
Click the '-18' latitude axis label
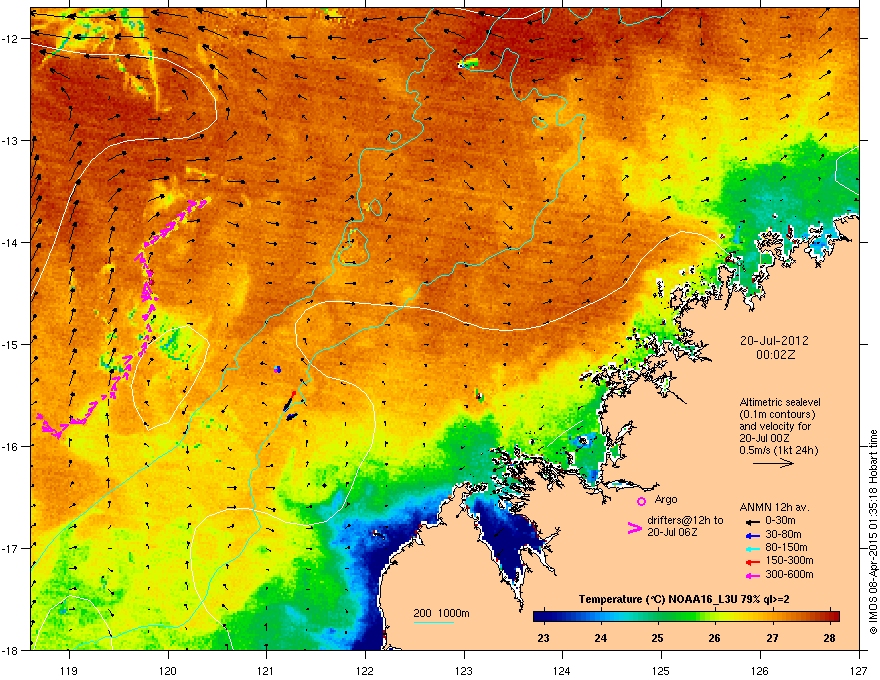(10, 650)
